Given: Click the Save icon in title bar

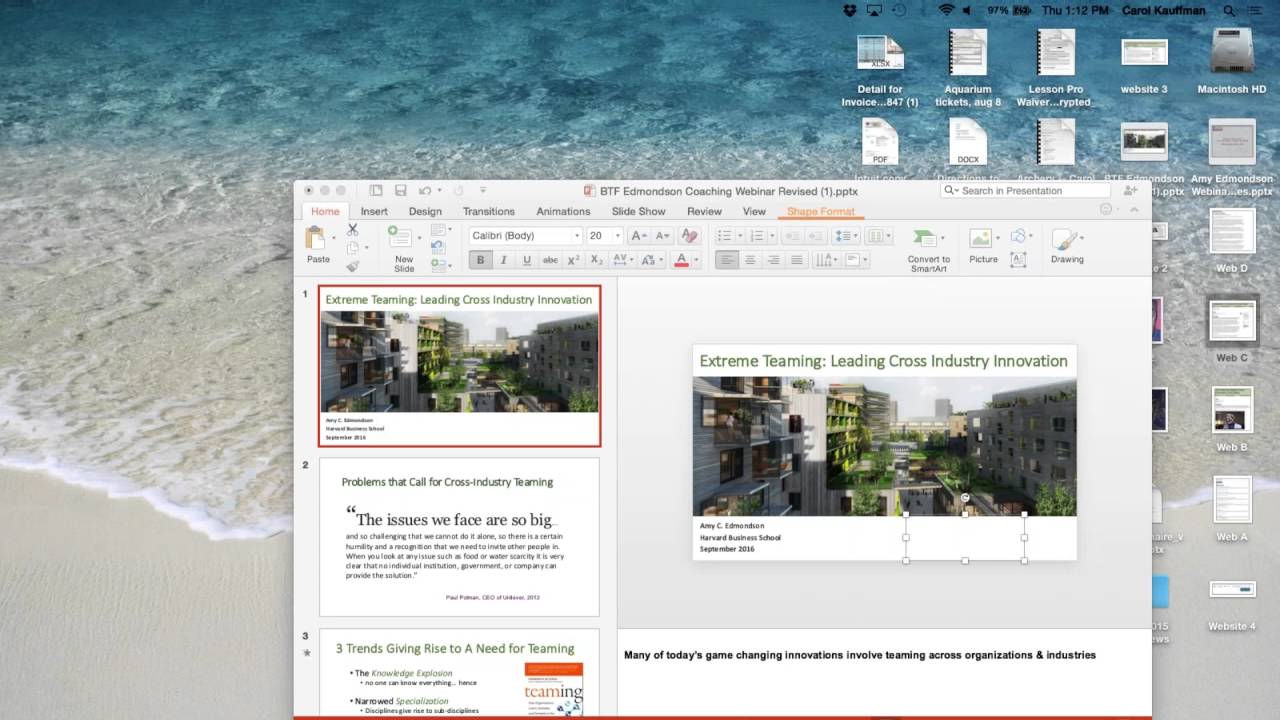Looking at the screenshot, I should 400,190.
